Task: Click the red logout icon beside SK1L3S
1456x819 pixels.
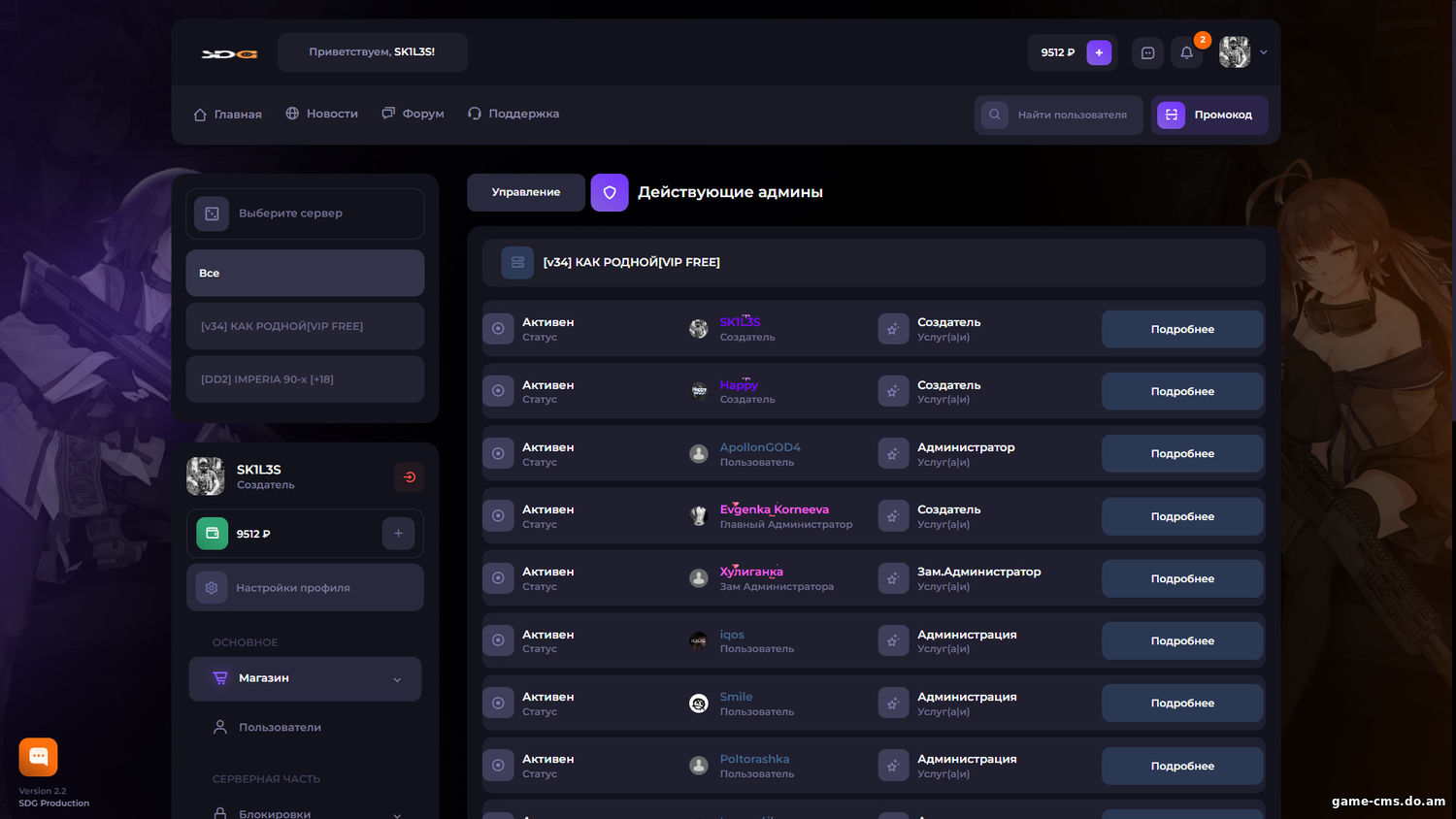Action: pos(409,477)
